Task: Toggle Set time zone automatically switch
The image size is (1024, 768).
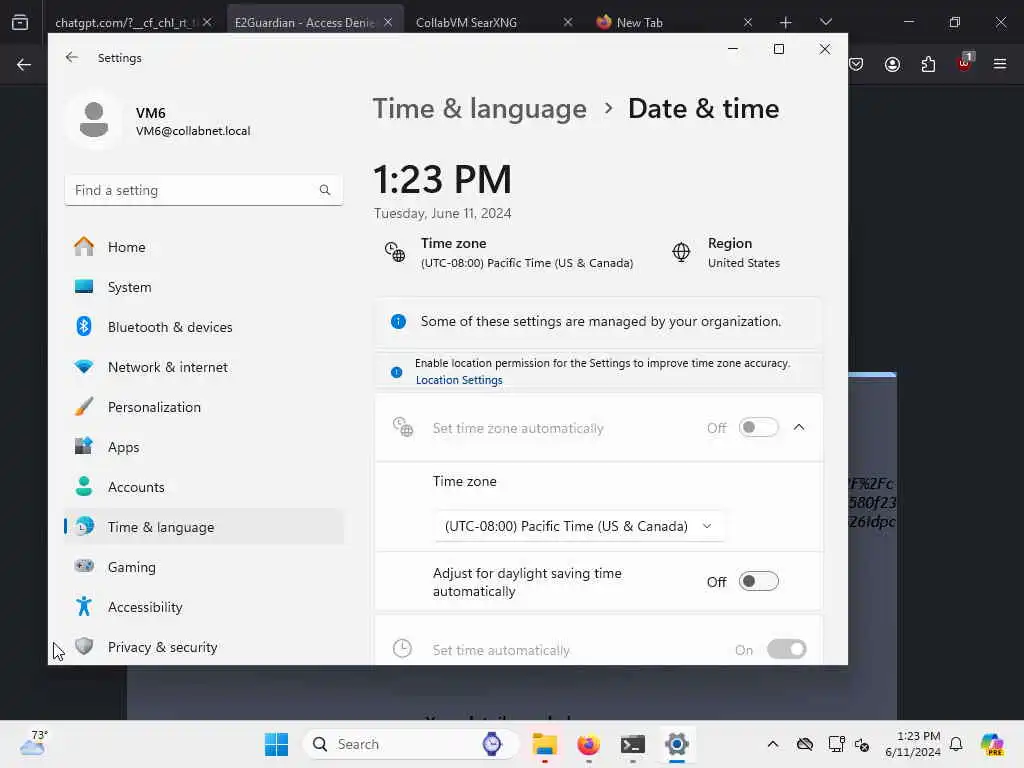Action: tap(758, 427)
